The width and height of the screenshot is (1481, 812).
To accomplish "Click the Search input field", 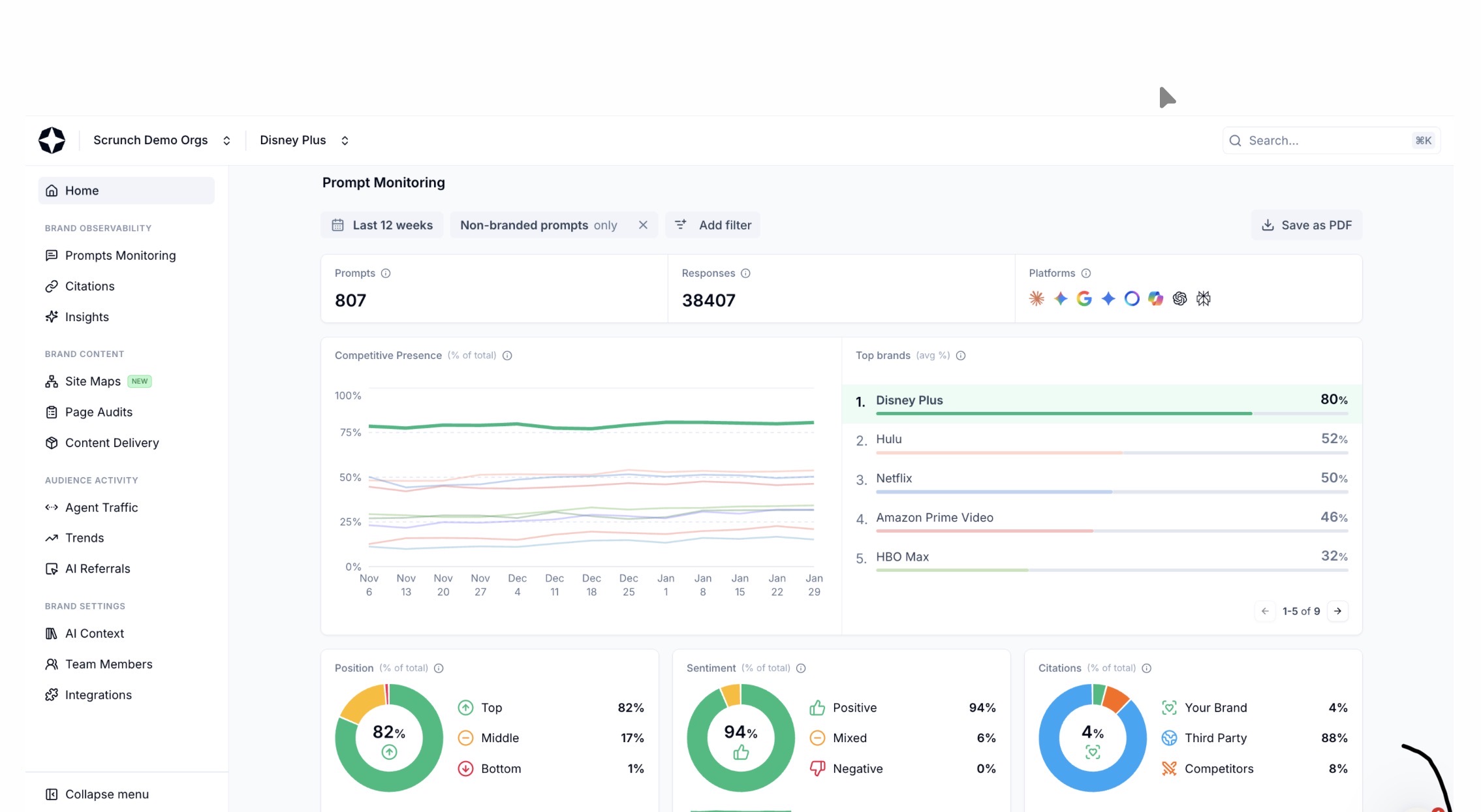I will [x=1332, y=140].
